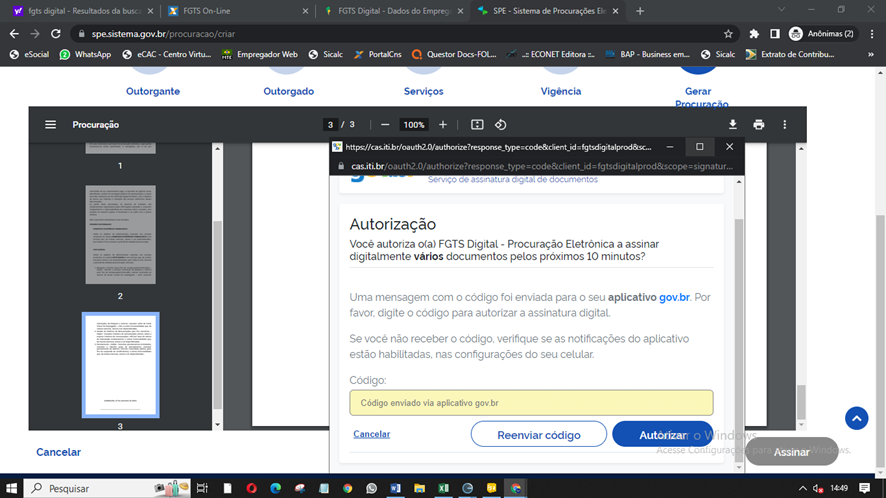Bookmark page with star icon
Image resolution: width=886 pixels, height=498 pixels.
click(x=728, y=33)
